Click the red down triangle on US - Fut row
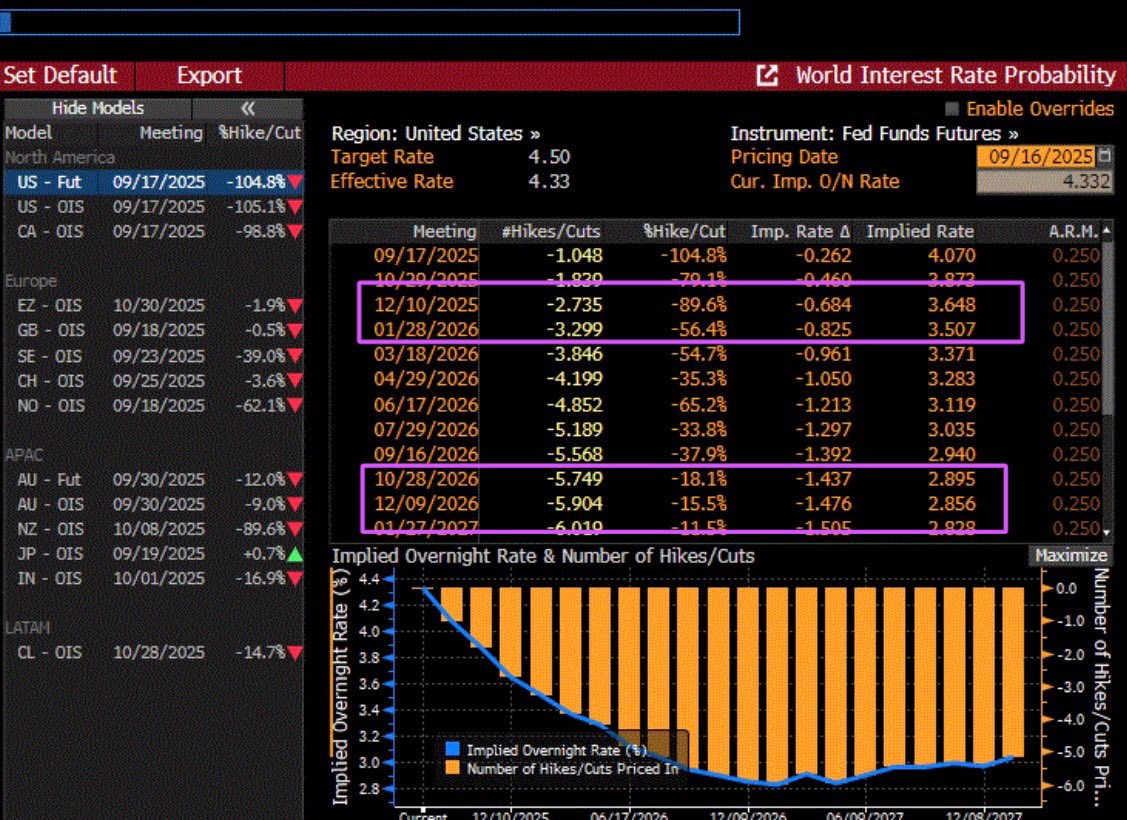The height and width of the screenshot is (820, 1127). [294, 182]
